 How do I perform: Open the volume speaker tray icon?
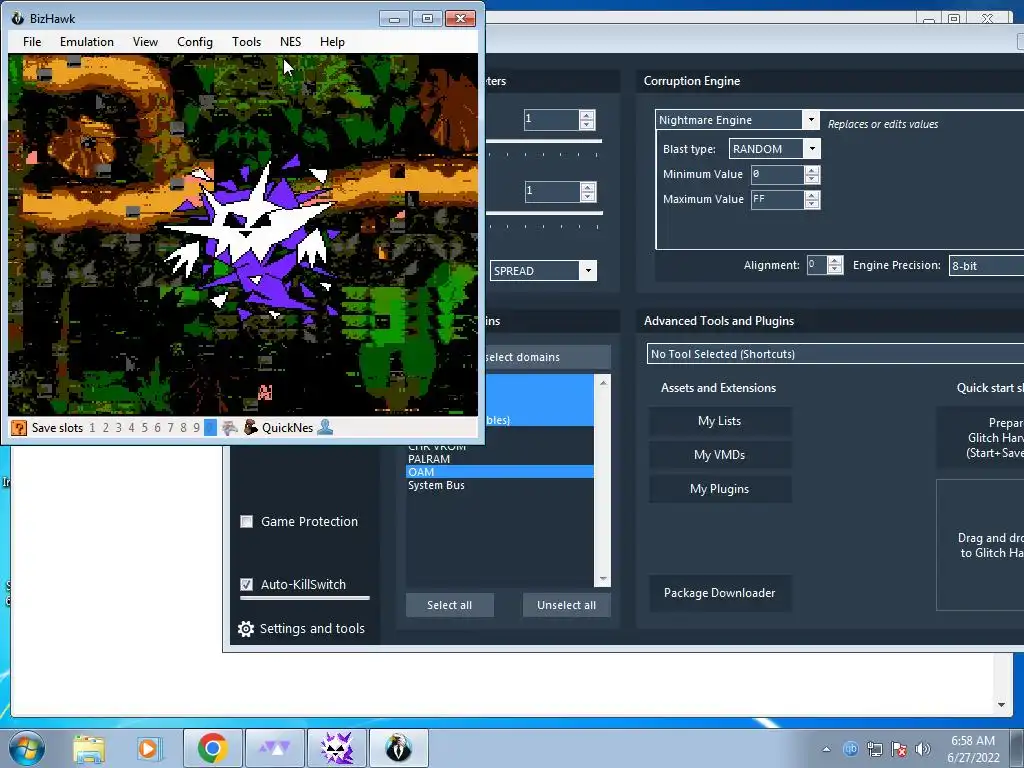(x=923, y=749)
